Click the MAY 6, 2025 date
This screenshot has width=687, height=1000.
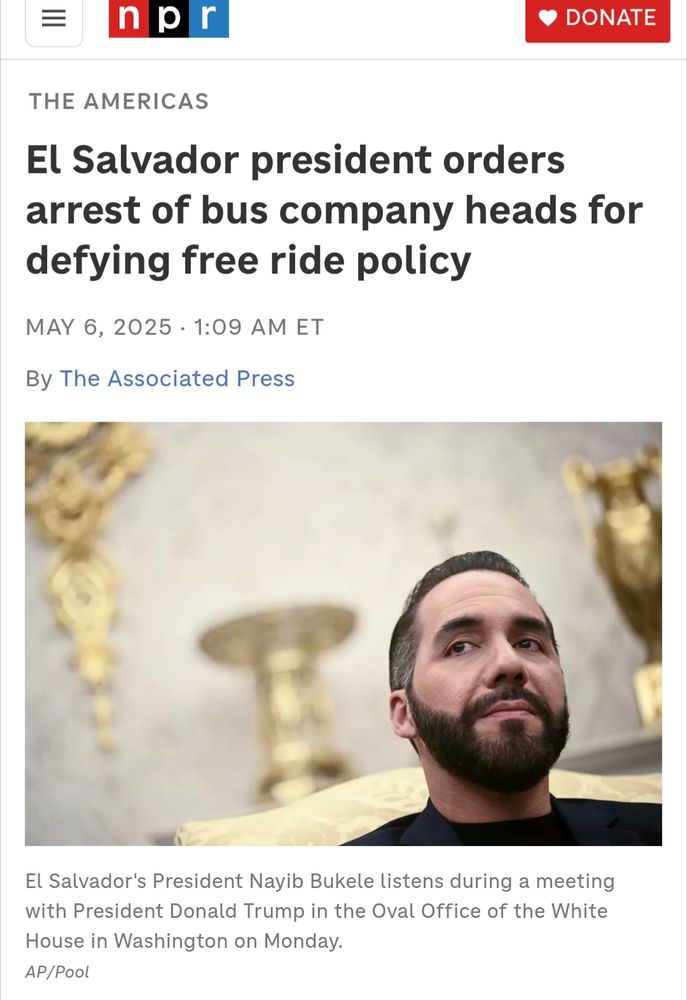[x=99, y=327]
